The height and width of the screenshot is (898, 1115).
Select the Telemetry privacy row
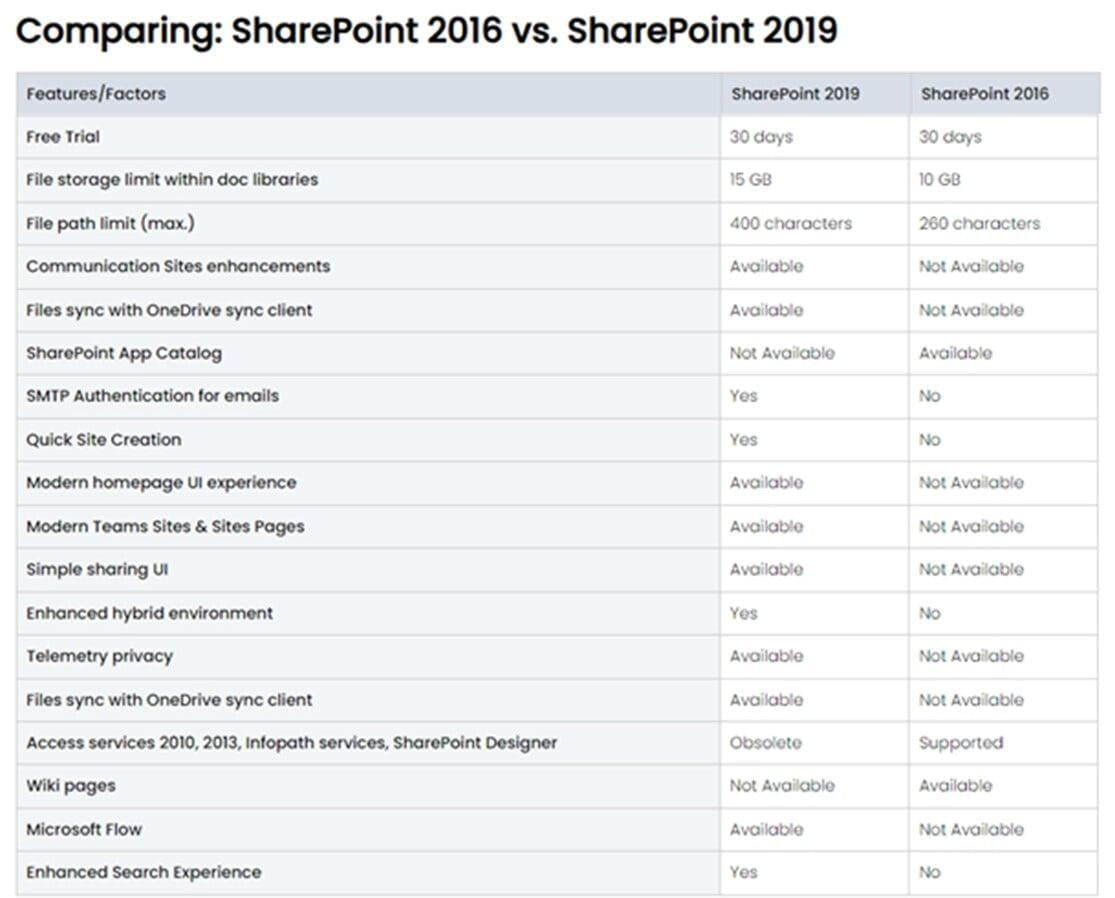click(557, 656)
